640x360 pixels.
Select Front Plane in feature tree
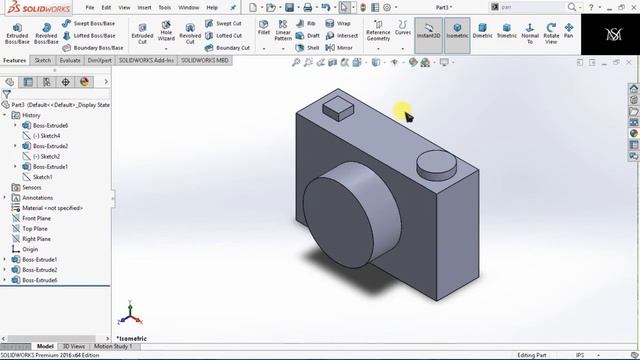pos(36,218)
